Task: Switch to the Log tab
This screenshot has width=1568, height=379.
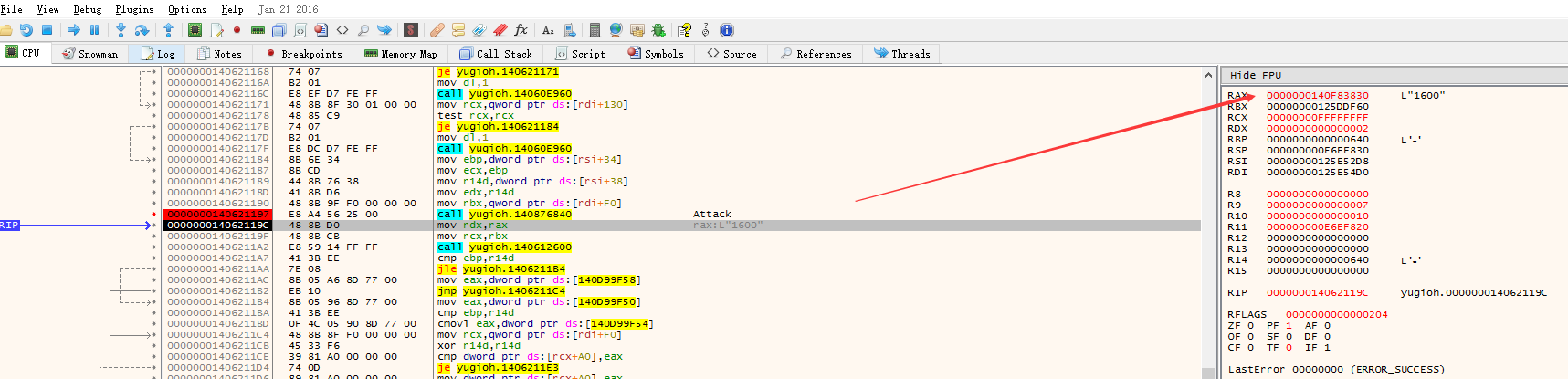Action: 157,54
